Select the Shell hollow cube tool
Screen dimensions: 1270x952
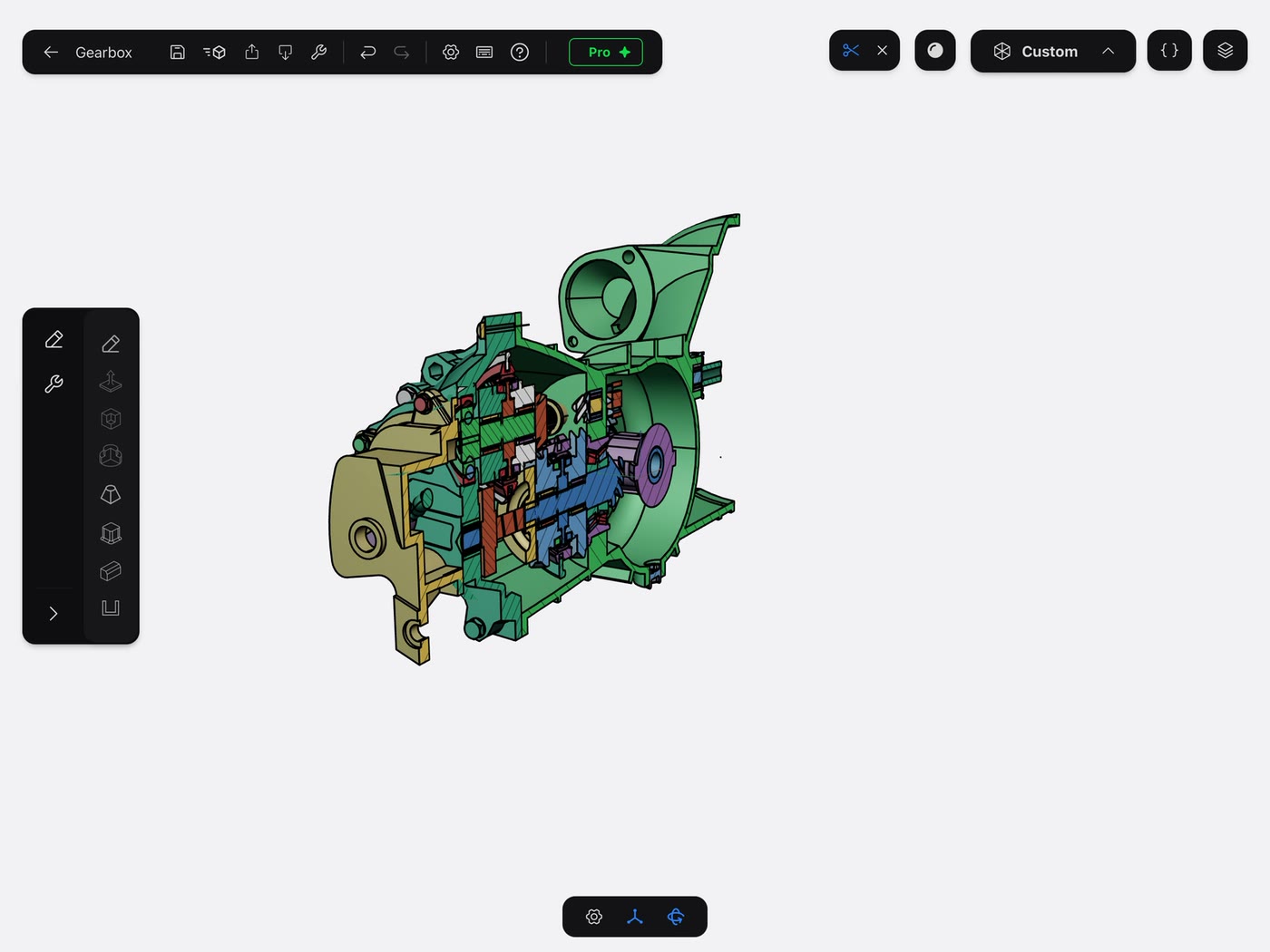[111, 419]
